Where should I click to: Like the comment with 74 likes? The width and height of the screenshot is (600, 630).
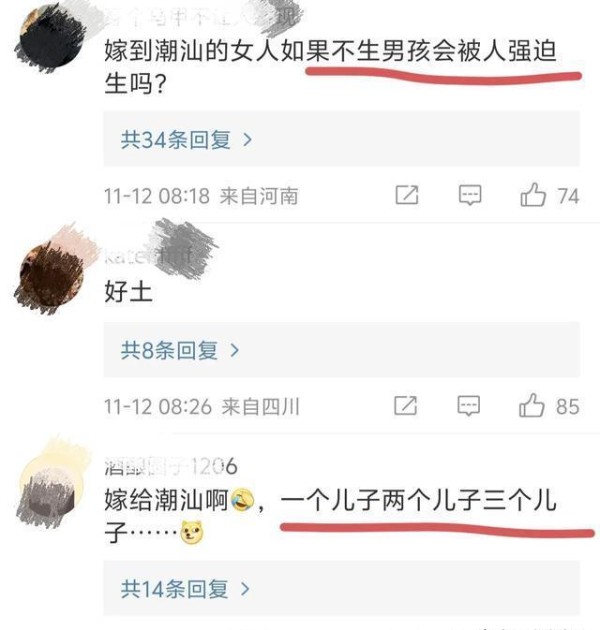click(533, 195)
